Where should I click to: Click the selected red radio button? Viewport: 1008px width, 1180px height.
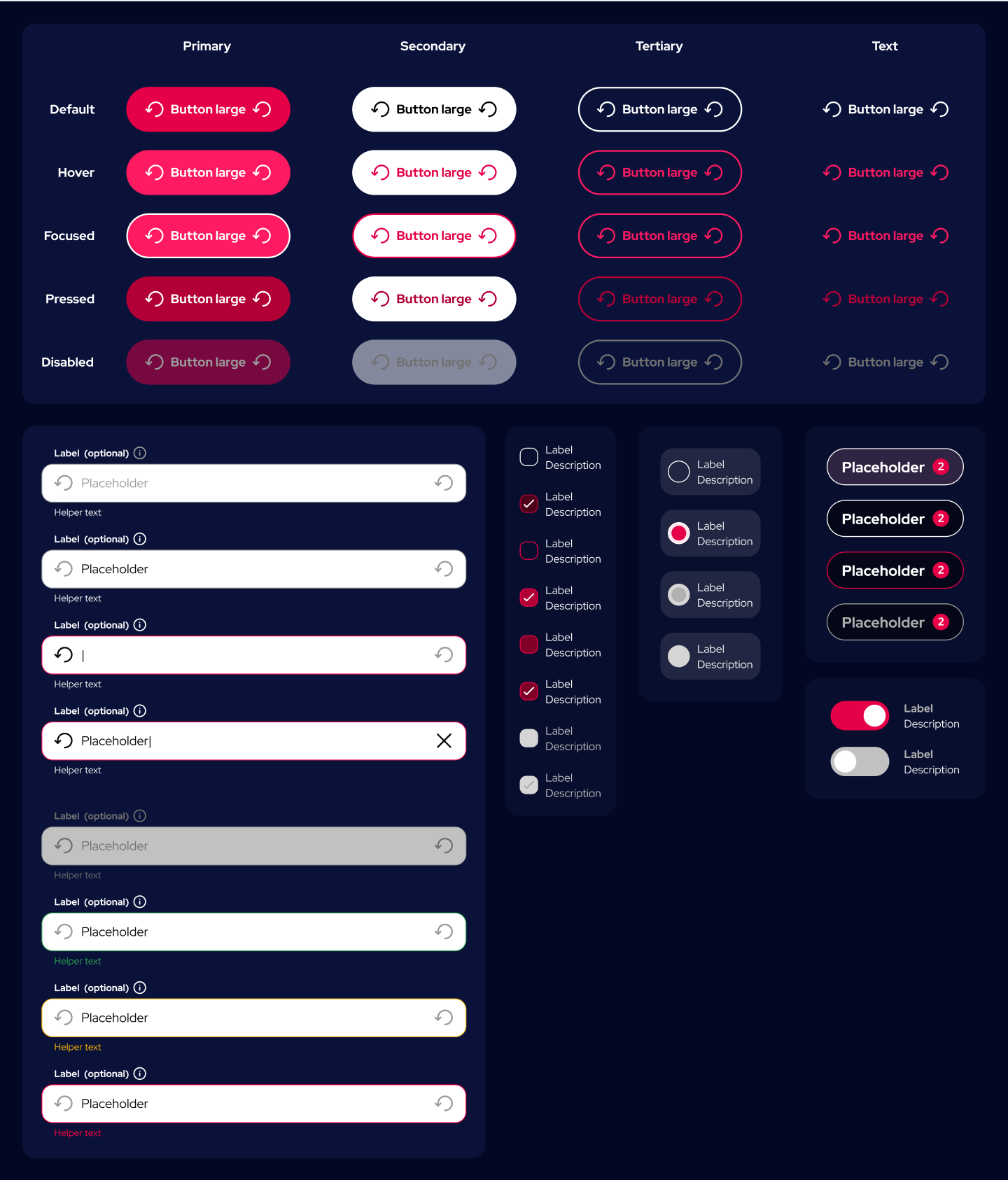679,533
